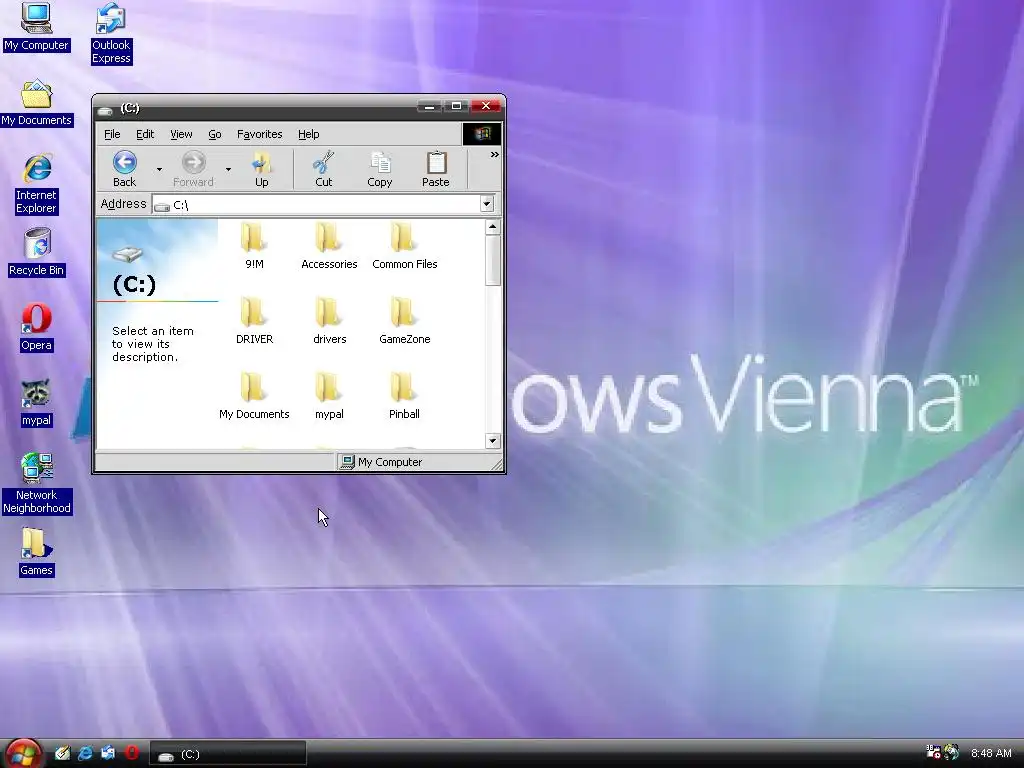Open the Forward history dropdown arrow
This screenshot has width=1024, height=768.
tap(228, 170)
